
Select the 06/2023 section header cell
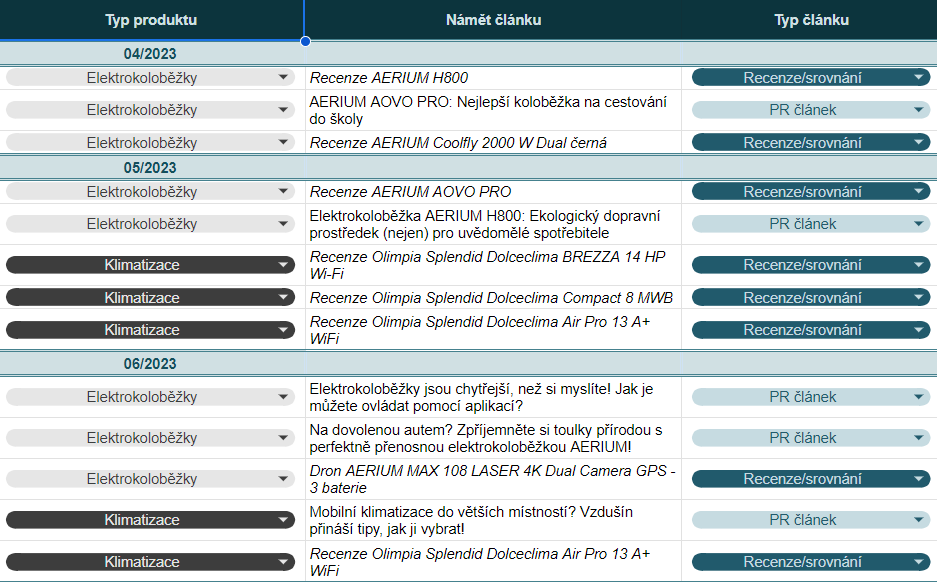[150, 364]
